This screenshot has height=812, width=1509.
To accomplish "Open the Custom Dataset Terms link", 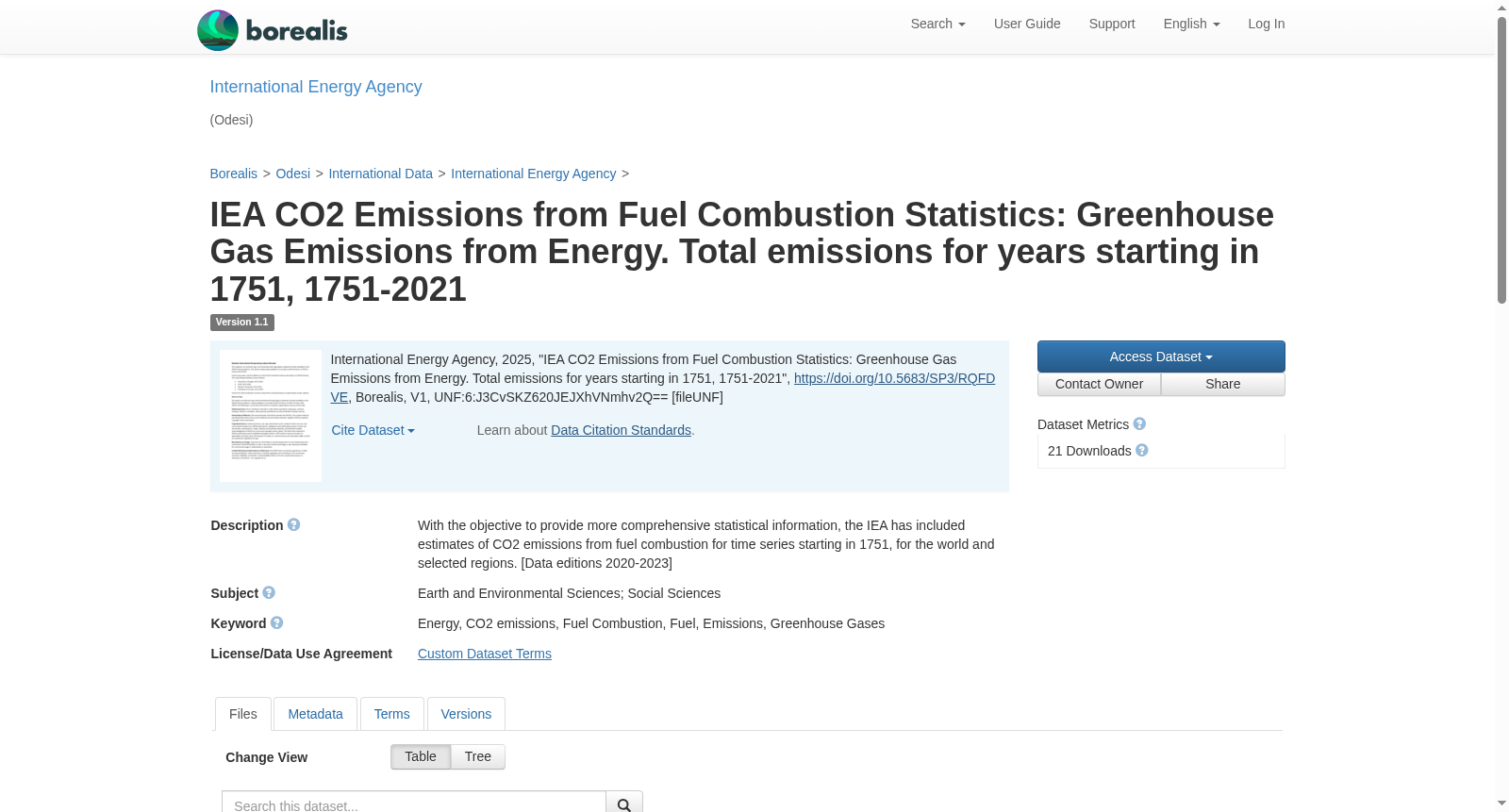I will tap(485, 654).
